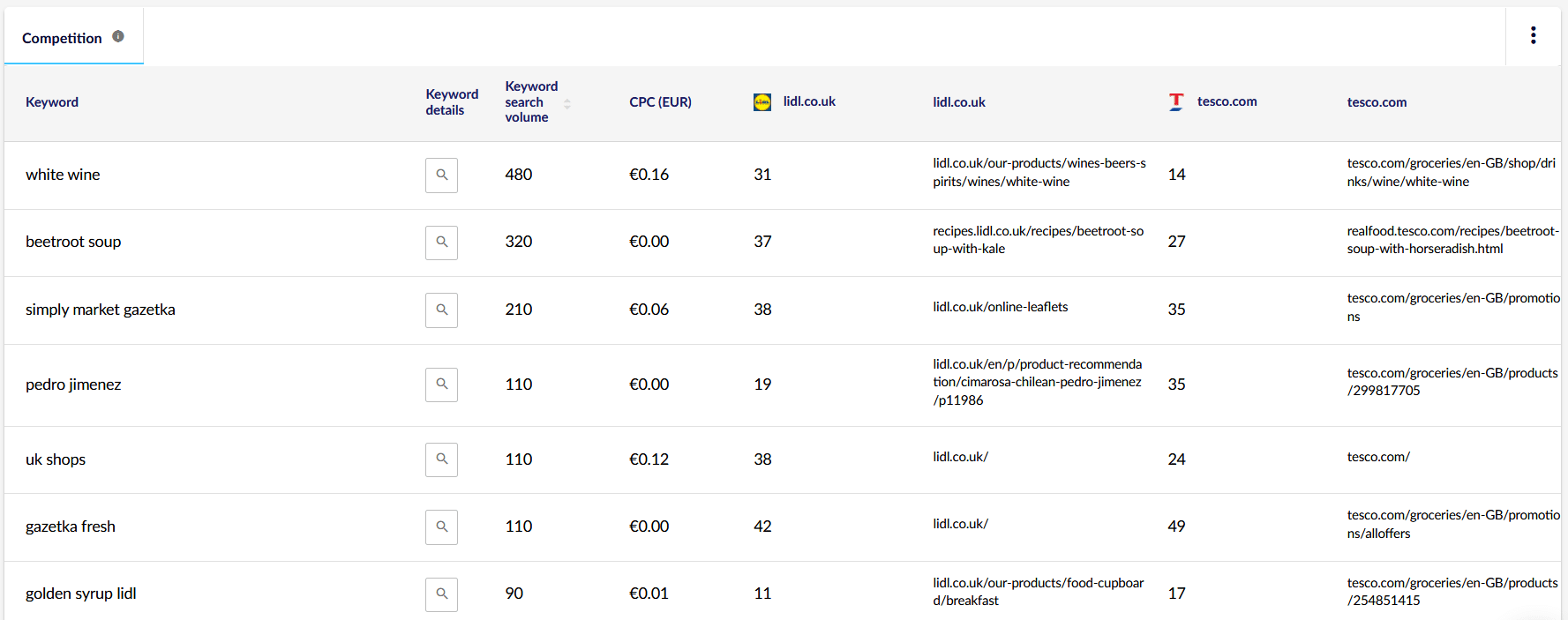This screenshot has height=620, width=1568.
Task: Open Lidl cimarosa pedro jimenez URL
Action: [x=1038, y=382]
